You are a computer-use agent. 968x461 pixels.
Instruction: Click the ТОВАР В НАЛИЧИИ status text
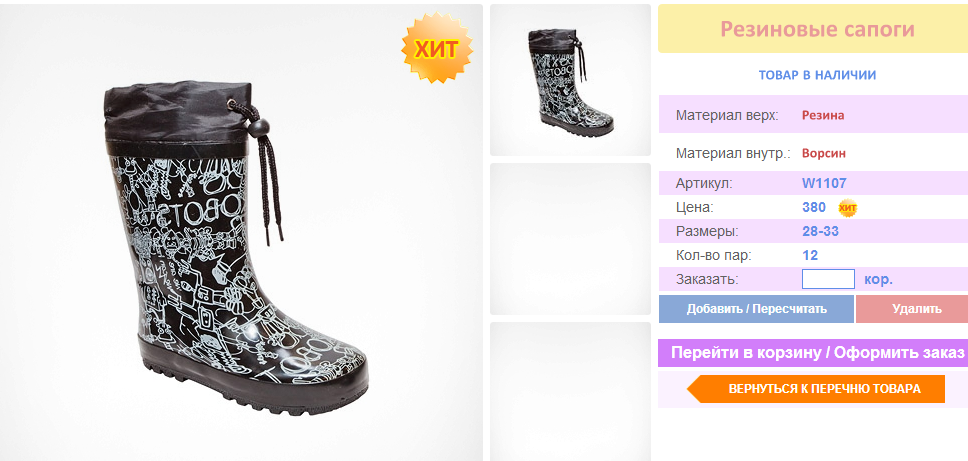coord(817,75)
